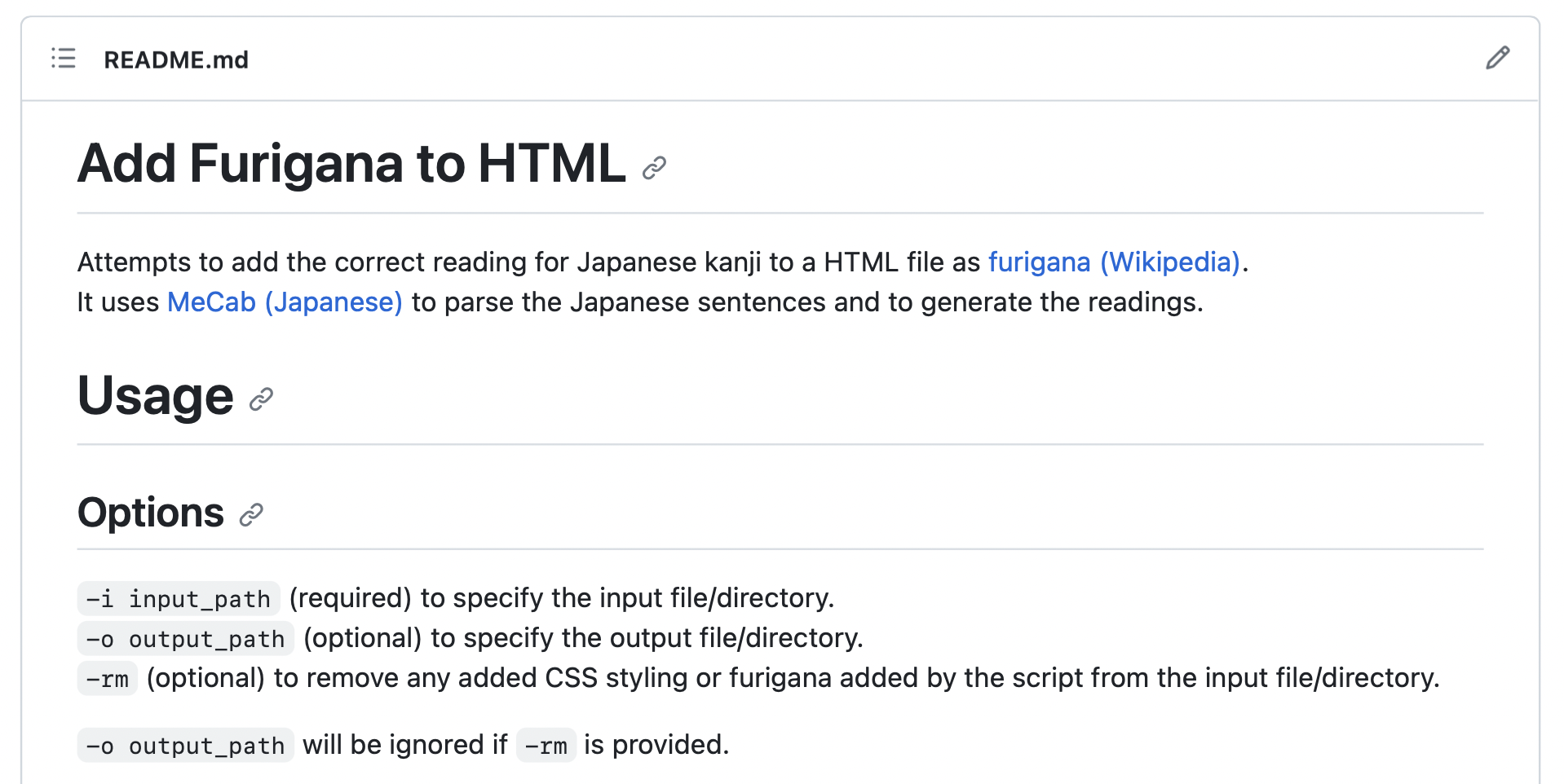
Task: Click the edit pencil icon for README.md
Action: [x=1498, y=59]
